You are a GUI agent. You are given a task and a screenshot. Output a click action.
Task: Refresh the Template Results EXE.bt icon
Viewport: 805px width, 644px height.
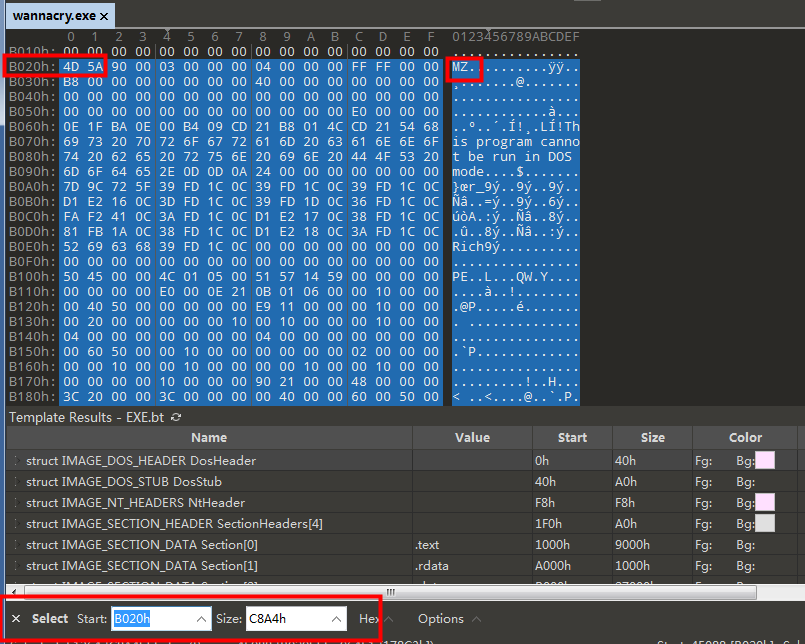click(x=176, y=417)
